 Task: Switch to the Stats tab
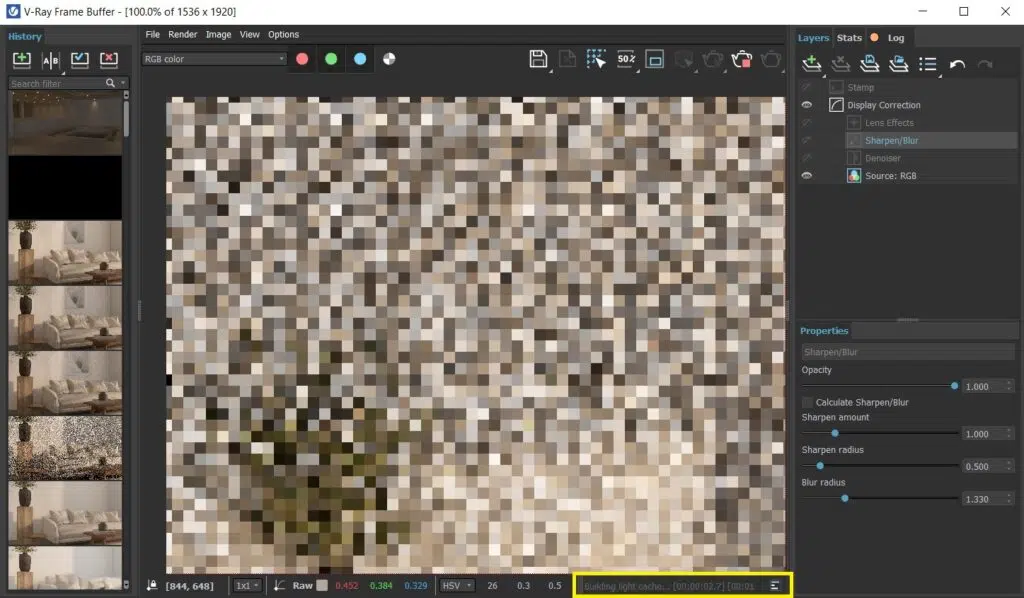click(849, 38)
